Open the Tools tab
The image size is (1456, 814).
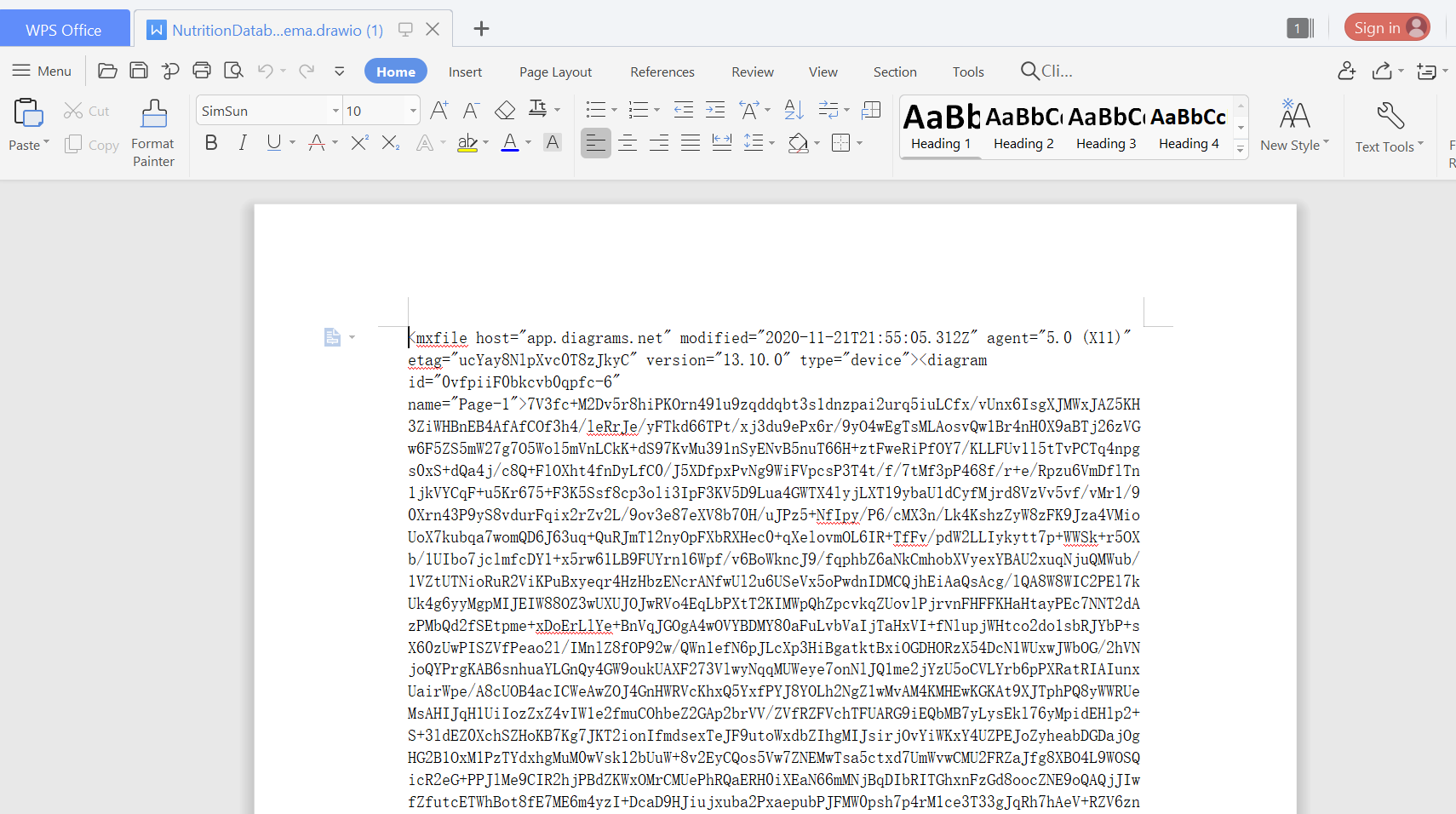(968, 72)
